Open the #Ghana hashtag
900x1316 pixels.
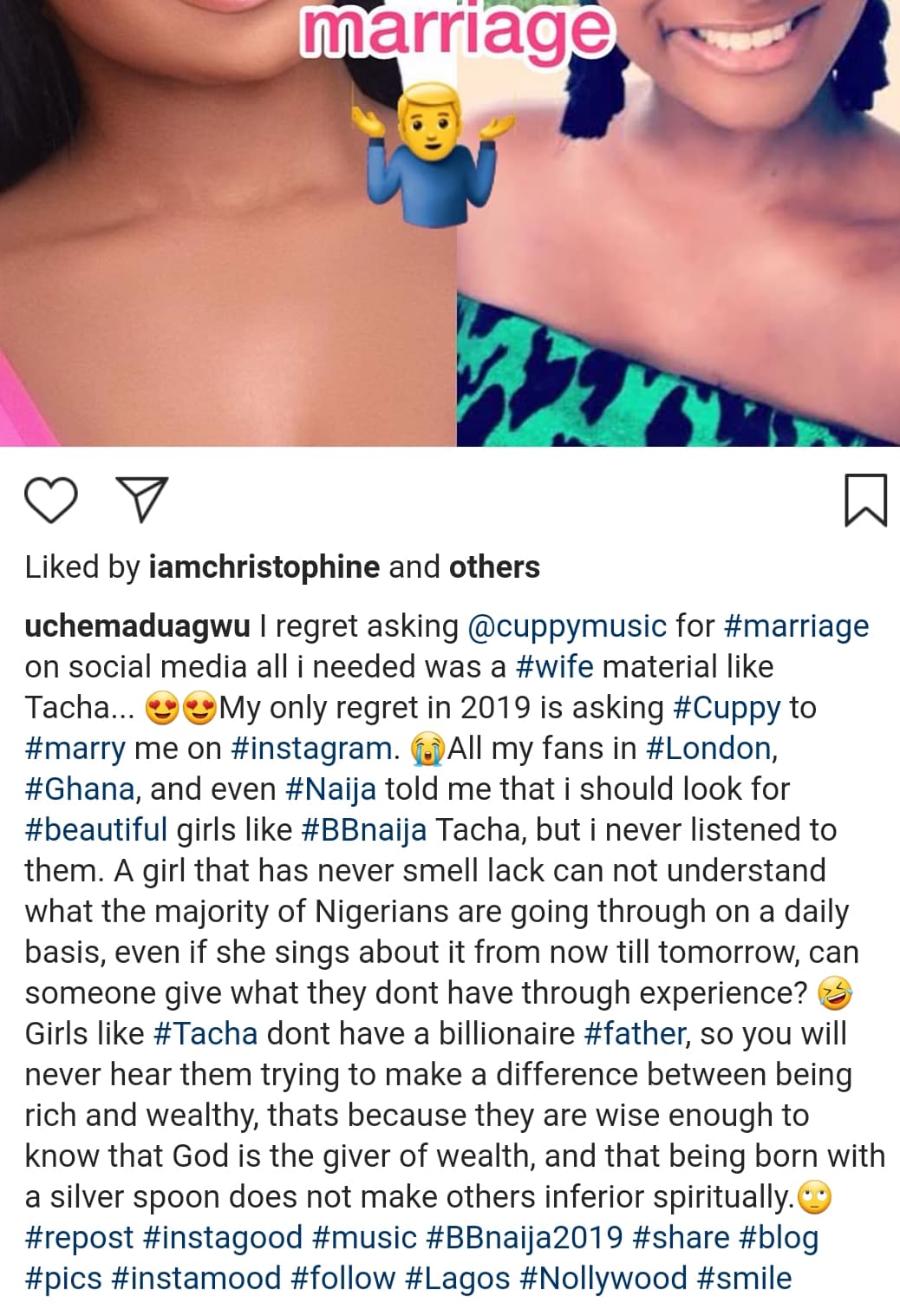click(x=79, y=789)
